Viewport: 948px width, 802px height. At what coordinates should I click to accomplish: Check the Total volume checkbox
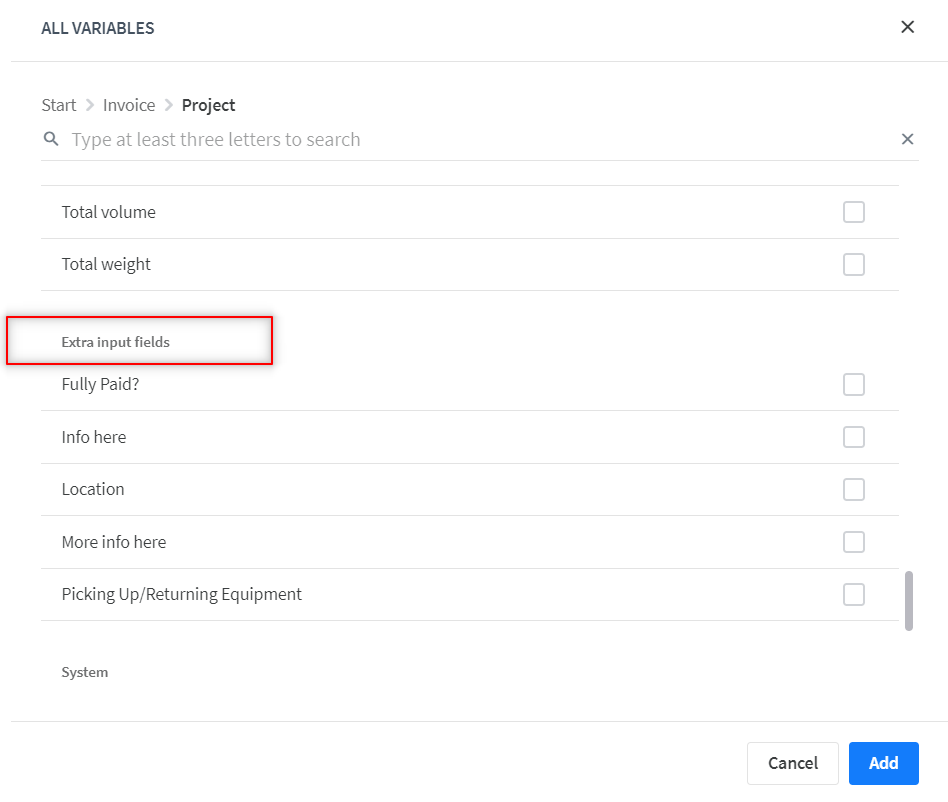pos(854,212)
